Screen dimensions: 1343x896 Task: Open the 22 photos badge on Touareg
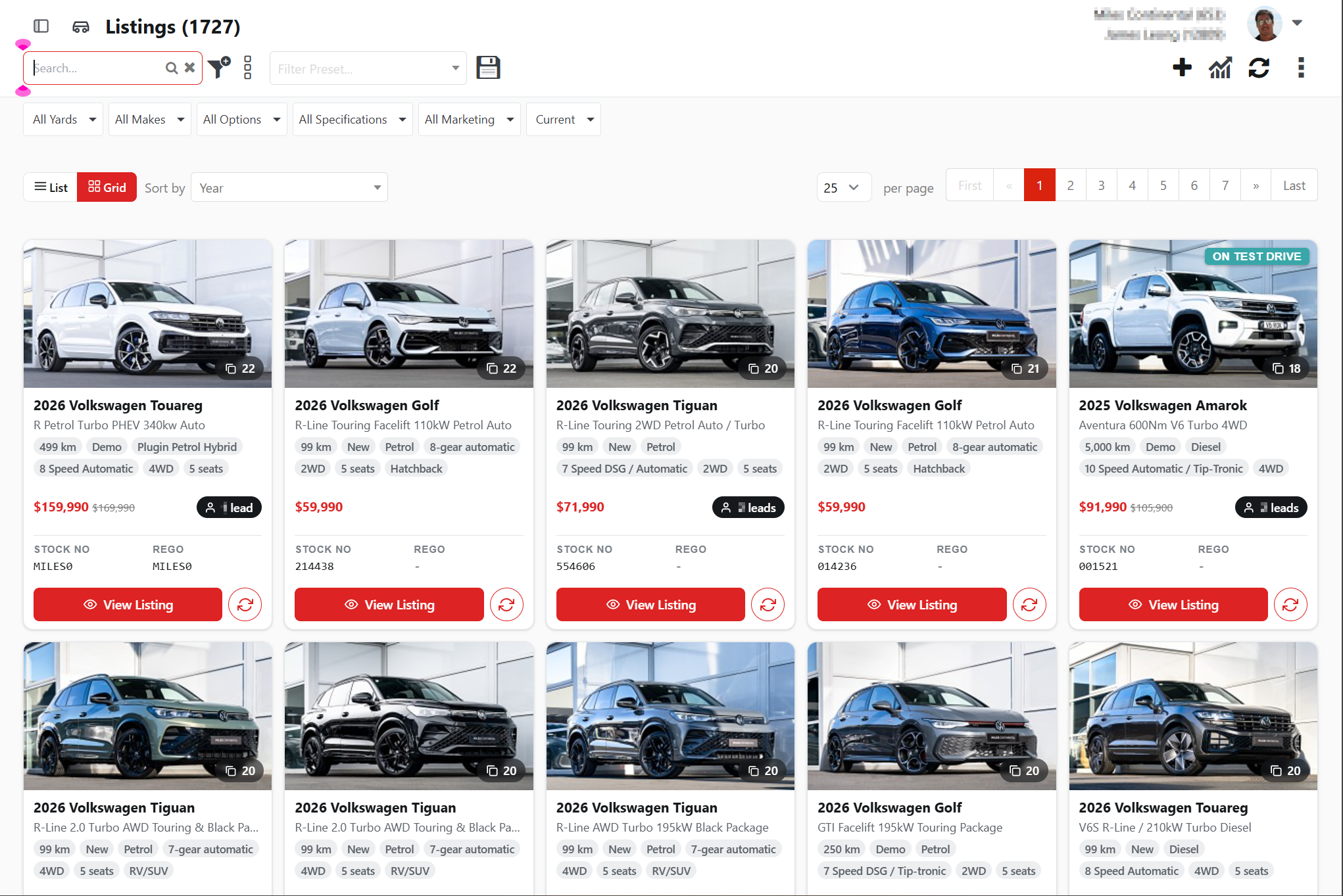[240, 369]
